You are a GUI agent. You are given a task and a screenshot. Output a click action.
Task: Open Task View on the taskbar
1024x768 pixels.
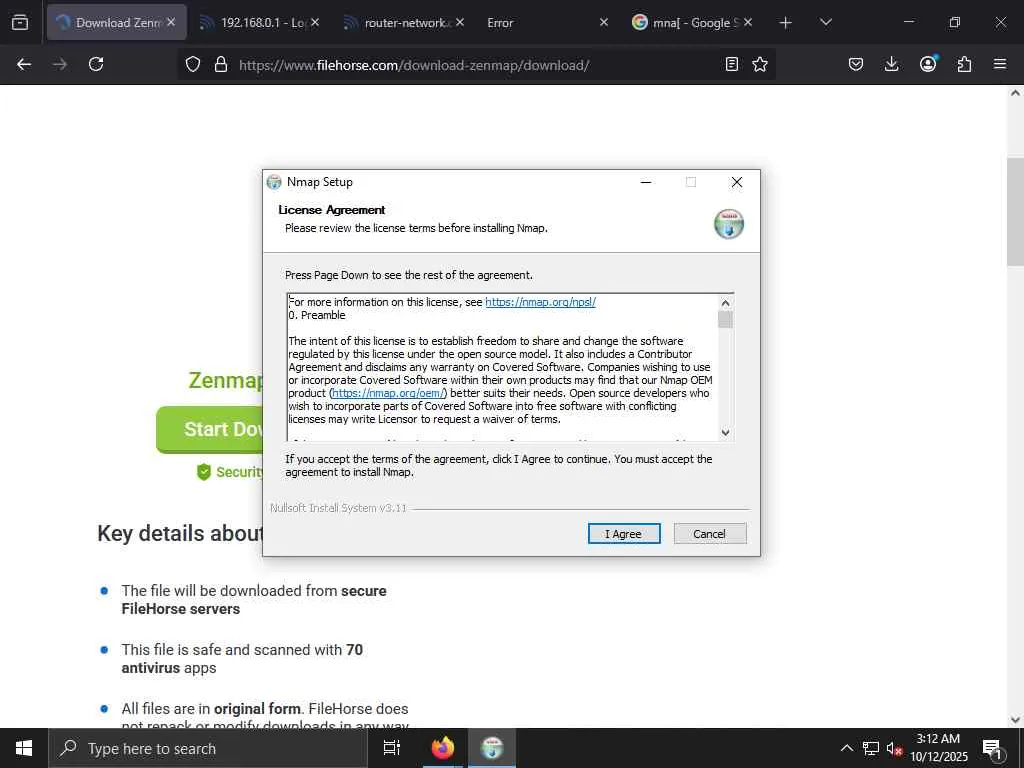pyautogui.click(x=392, y=748)
